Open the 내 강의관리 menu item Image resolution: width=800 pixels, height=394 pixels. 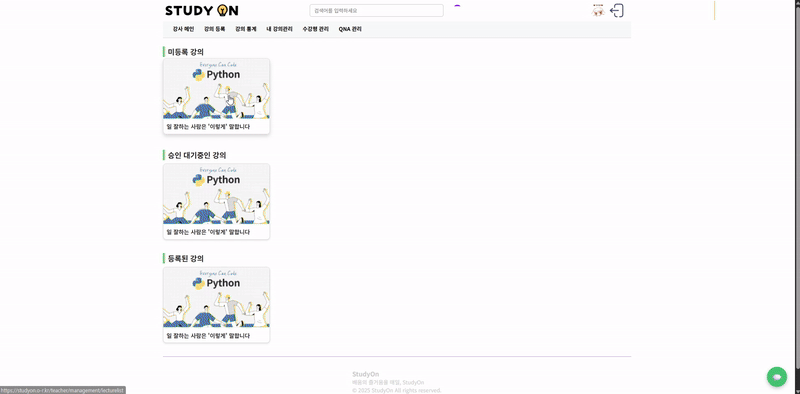click(x=279, y=30)
